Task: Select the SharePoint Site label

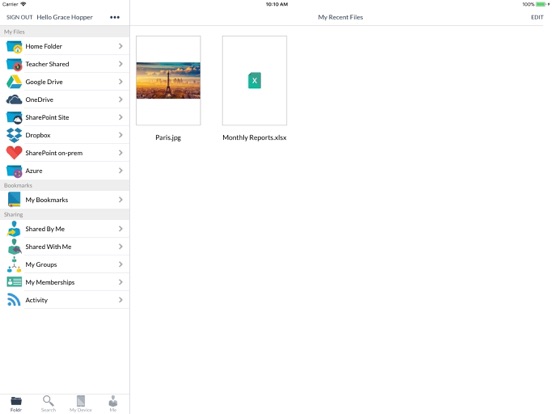Action: 47,117
